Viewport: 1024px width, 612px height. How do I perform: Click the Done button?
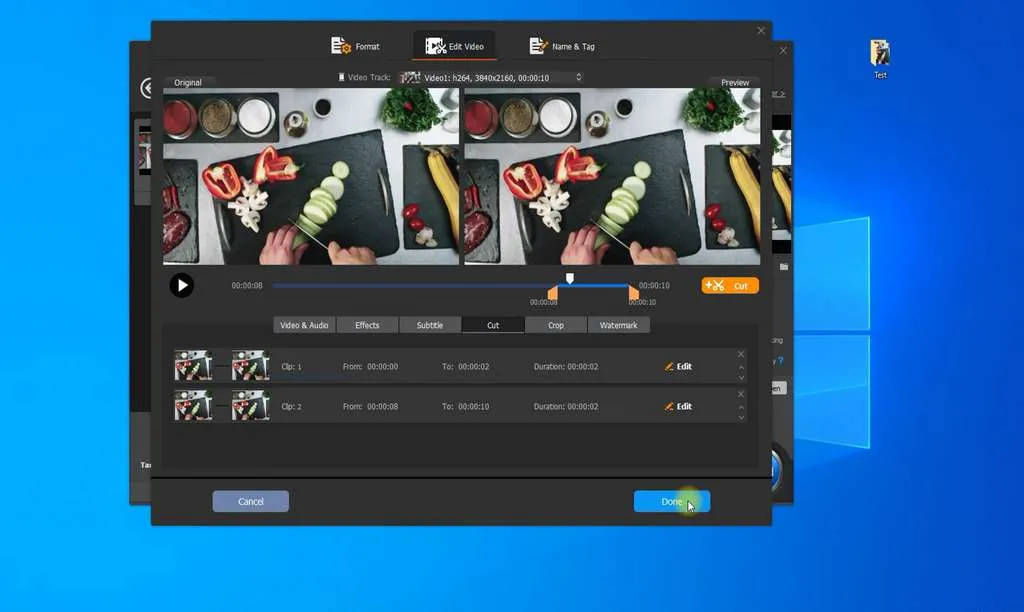[x=671, y=501]
